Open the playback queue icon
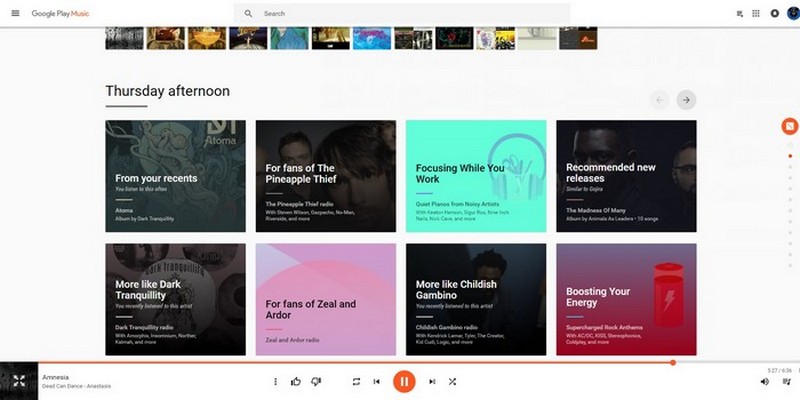This screenshot has width=800, height=400. (x=786, y=382)
